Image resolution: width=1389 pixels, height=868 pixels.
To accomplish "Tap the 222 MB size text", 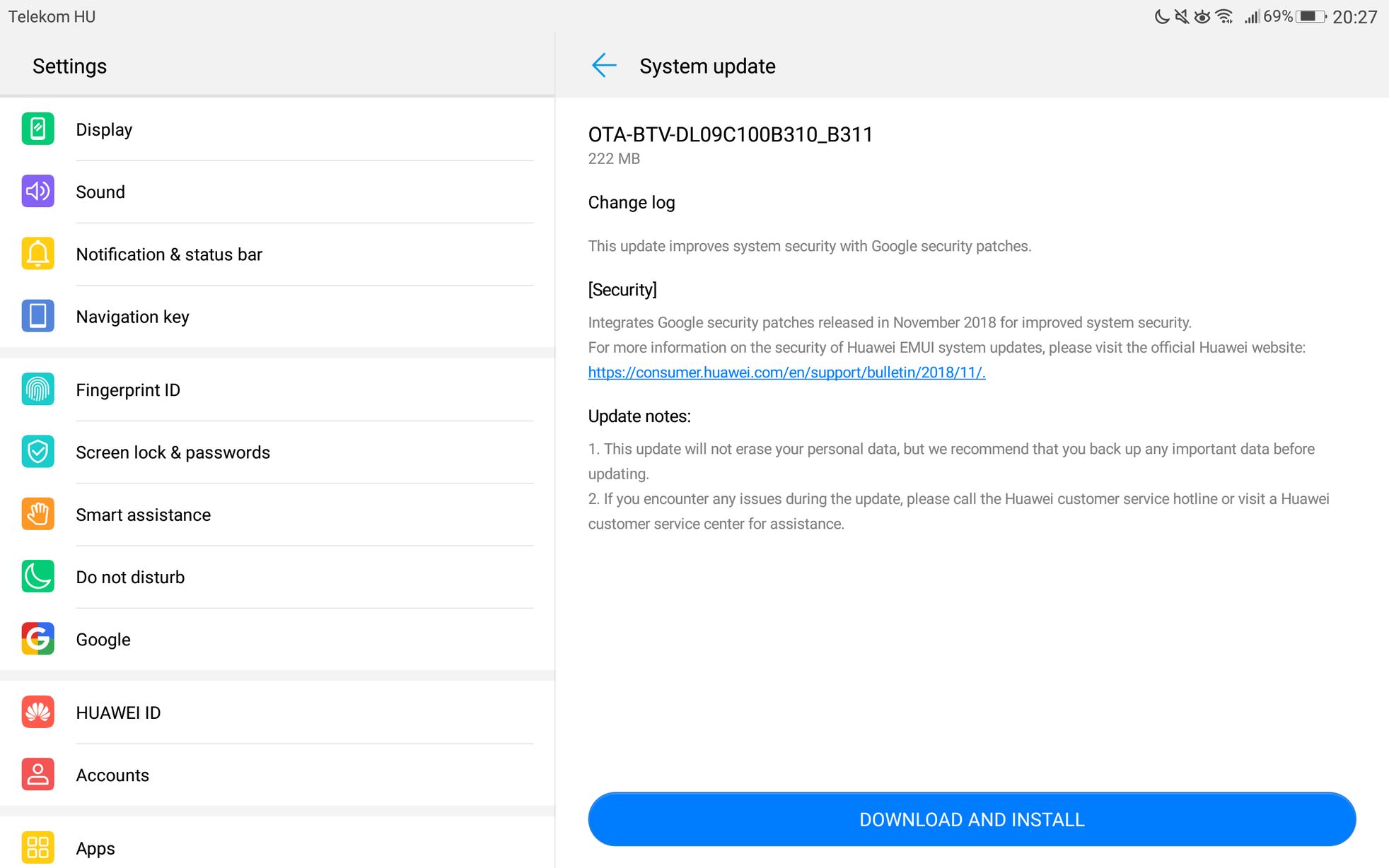I will click(614, 159).
